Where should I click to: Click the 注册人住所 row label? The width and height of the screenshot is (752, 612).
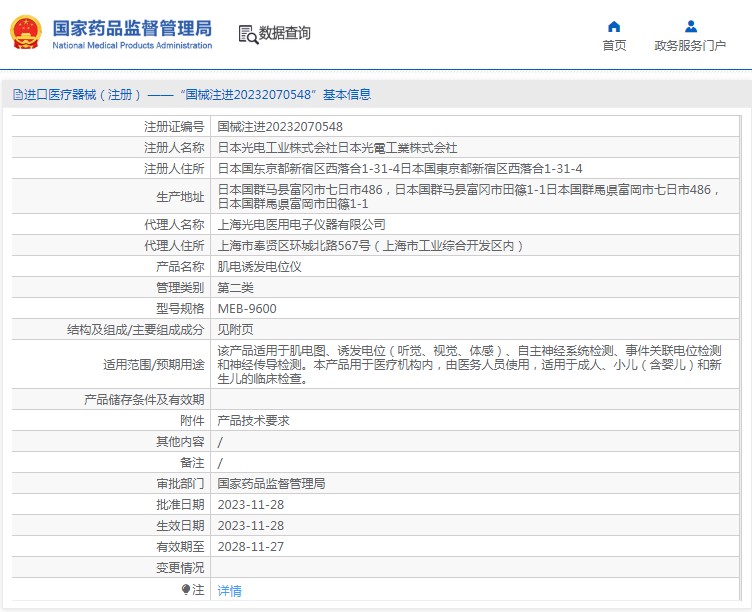[x=174, y=169]
